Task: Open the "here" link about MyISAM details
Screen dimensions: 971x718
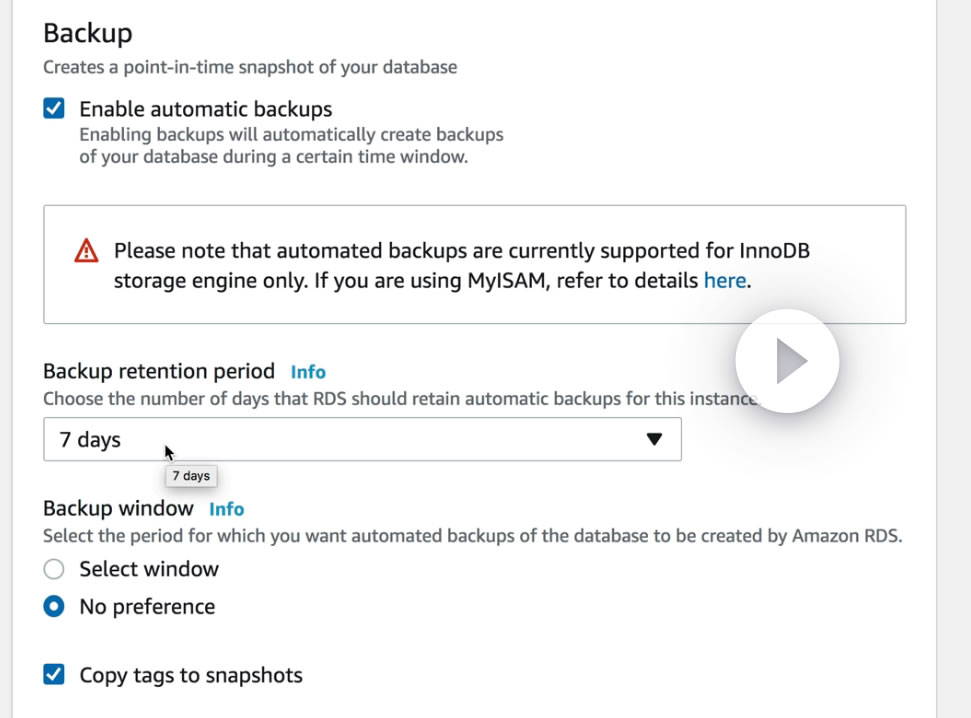Action: pyautogui.click(x=724, y=281)
